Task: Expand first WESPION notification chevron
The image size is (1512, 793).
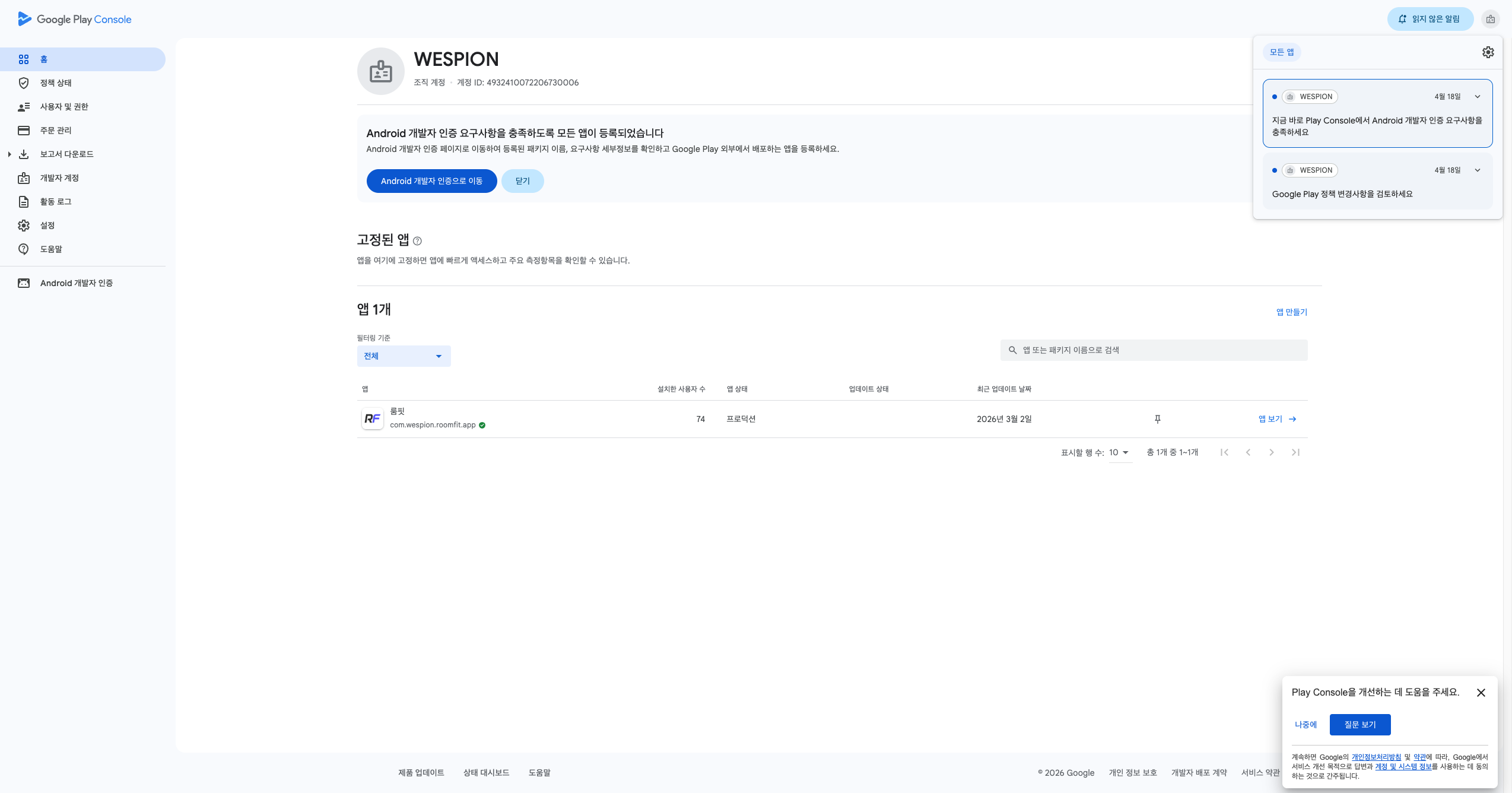Action: pyautogui.click(x=1478, y=97)
